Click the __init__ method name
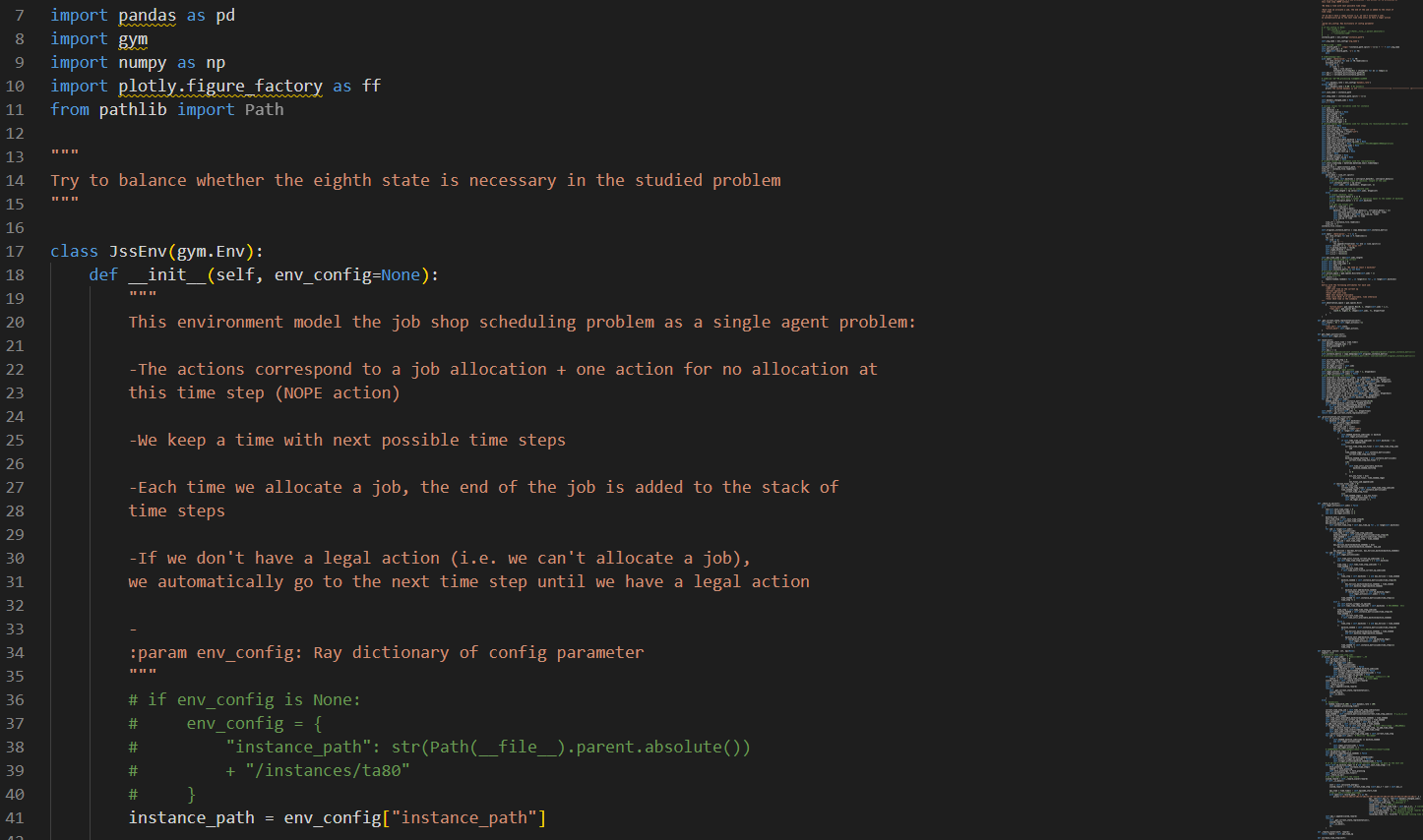1423x840 pixels. 167,275
